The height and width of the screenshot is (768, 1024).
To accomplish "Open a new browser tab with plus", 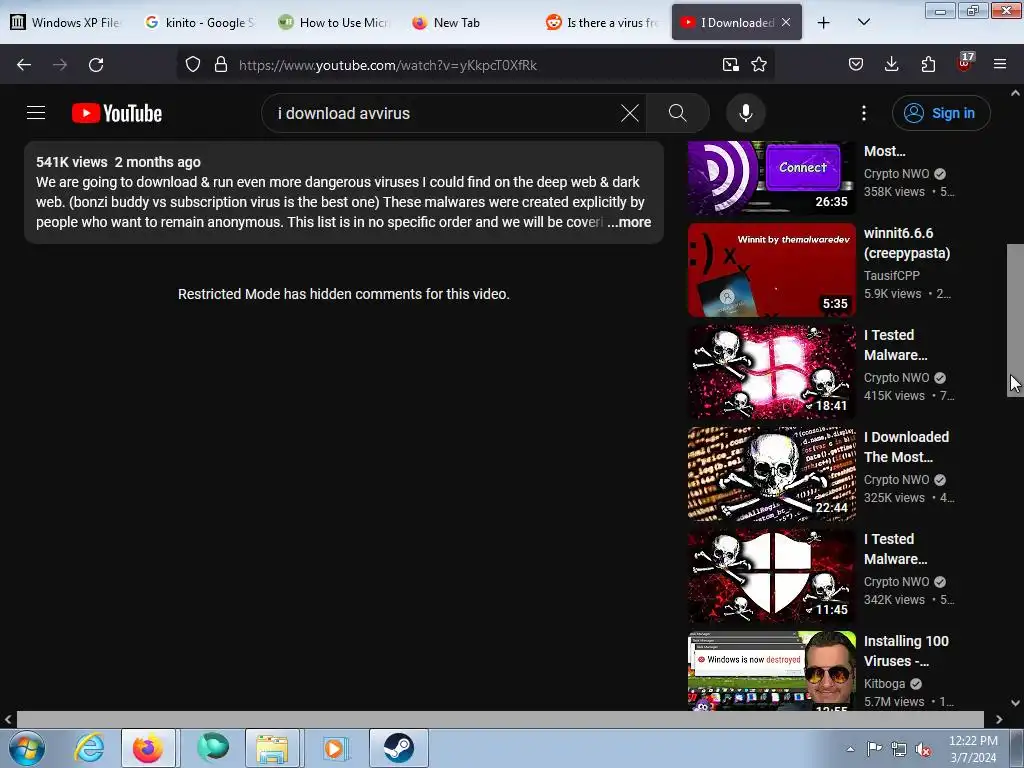I will point(824,23).
